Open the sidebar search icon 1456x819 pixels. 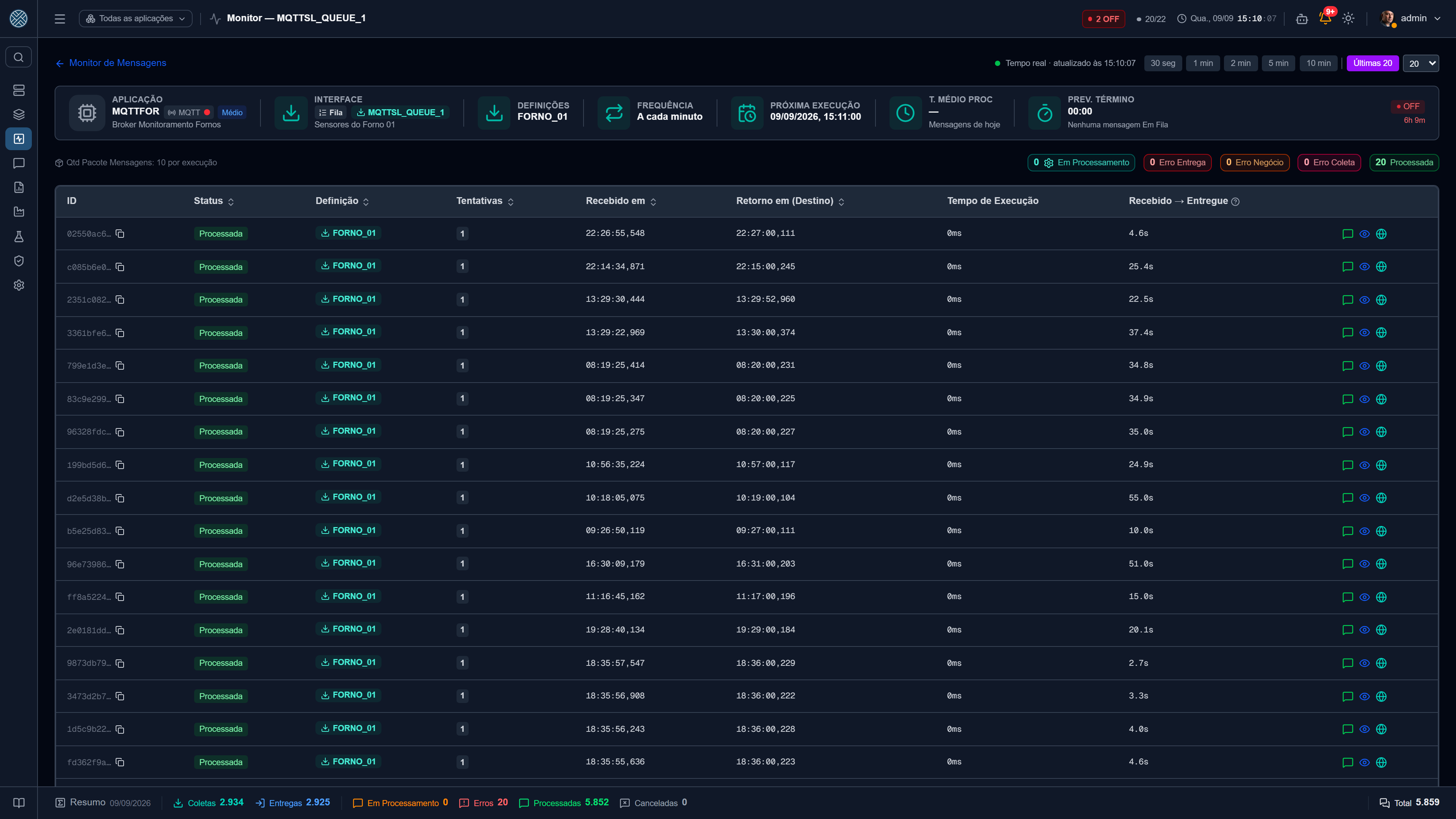point(19,57)
